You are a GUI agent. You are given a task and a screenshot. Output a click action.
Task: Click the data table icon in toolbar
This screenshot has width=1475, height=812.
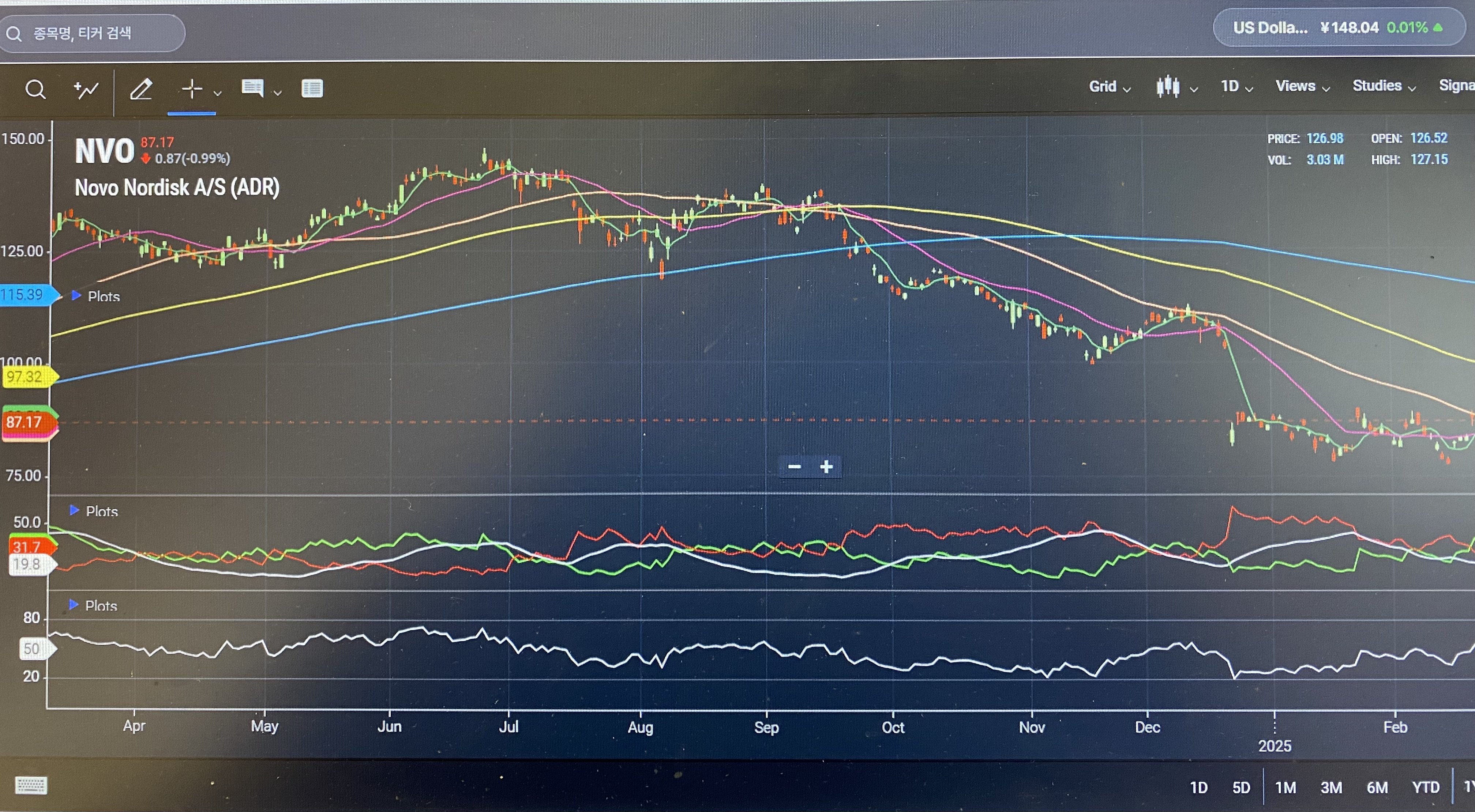(312, 88)
